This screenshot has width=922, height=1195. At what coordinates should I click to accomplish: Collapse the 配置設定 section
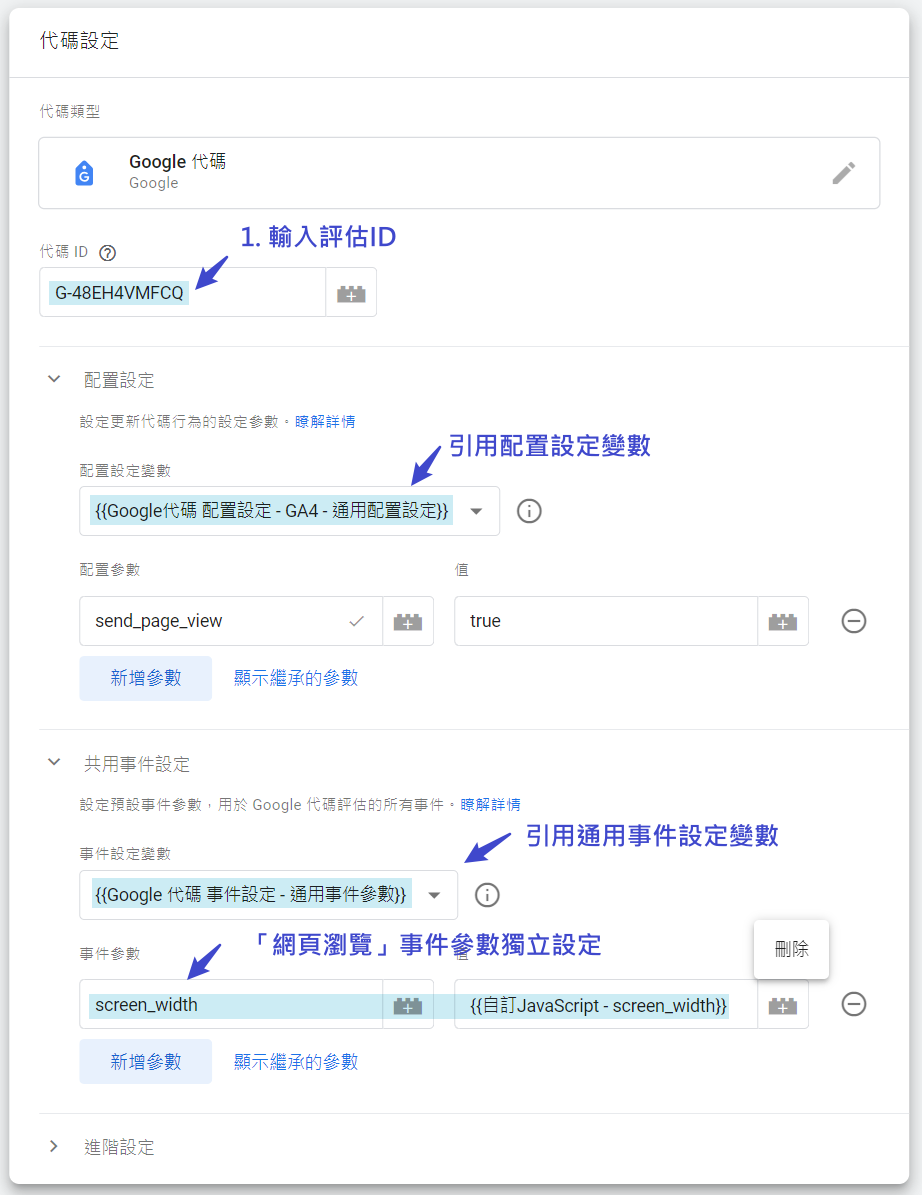pyautogui.click(x=54, y=379)
